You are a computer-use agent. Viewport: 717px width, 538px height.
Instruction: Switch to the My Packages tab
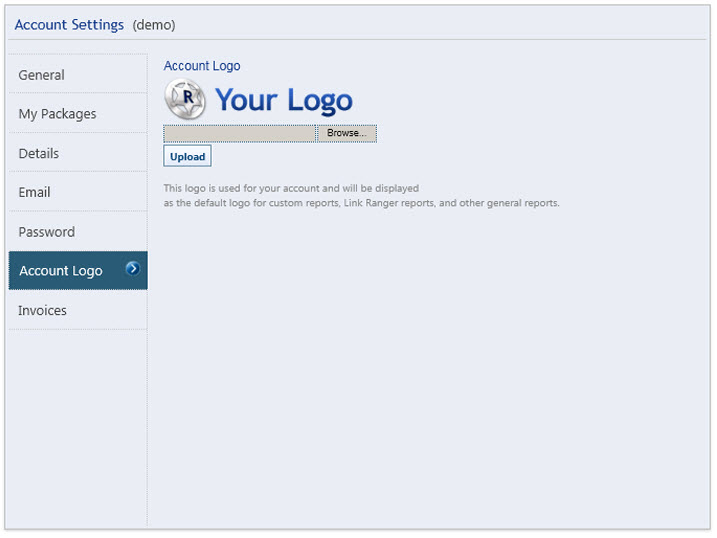point(57,114)
